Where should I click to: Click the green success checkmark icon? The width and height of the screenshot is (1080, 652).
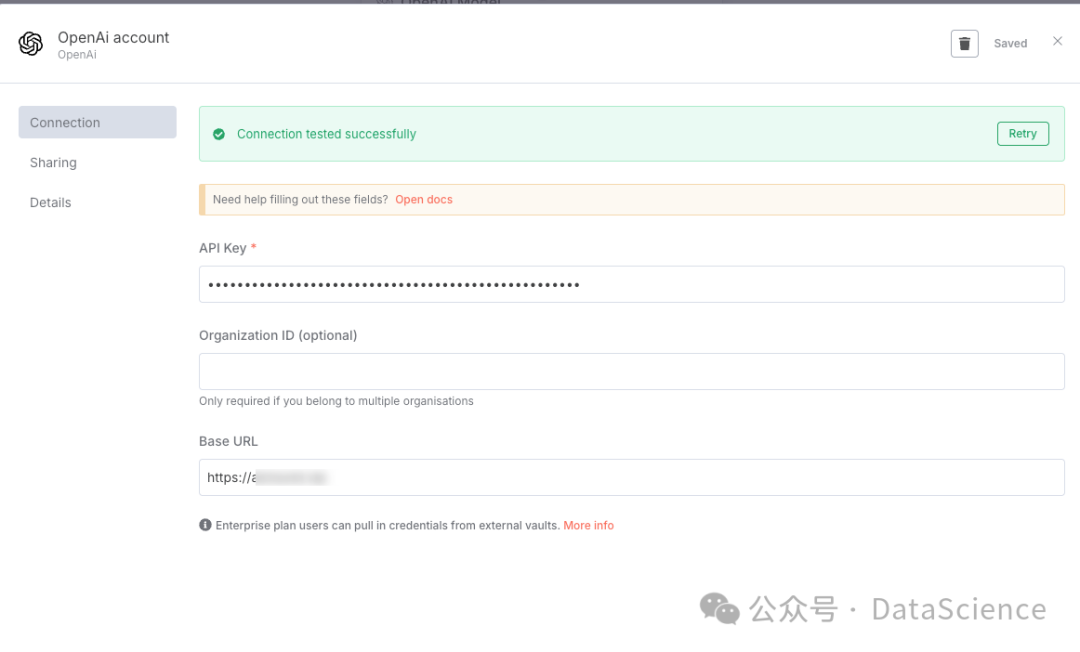click(219, 134)
